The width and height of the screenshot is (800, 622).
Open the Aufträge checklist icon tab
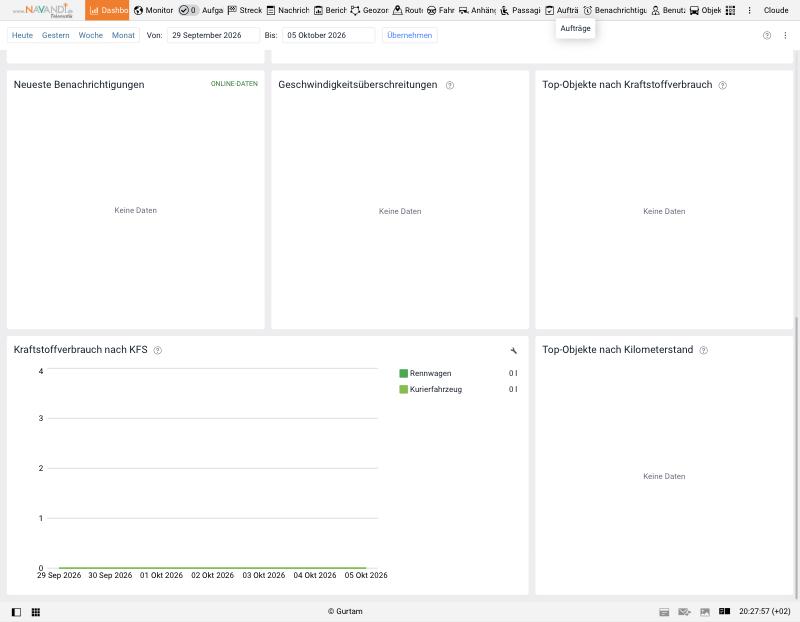562,10
